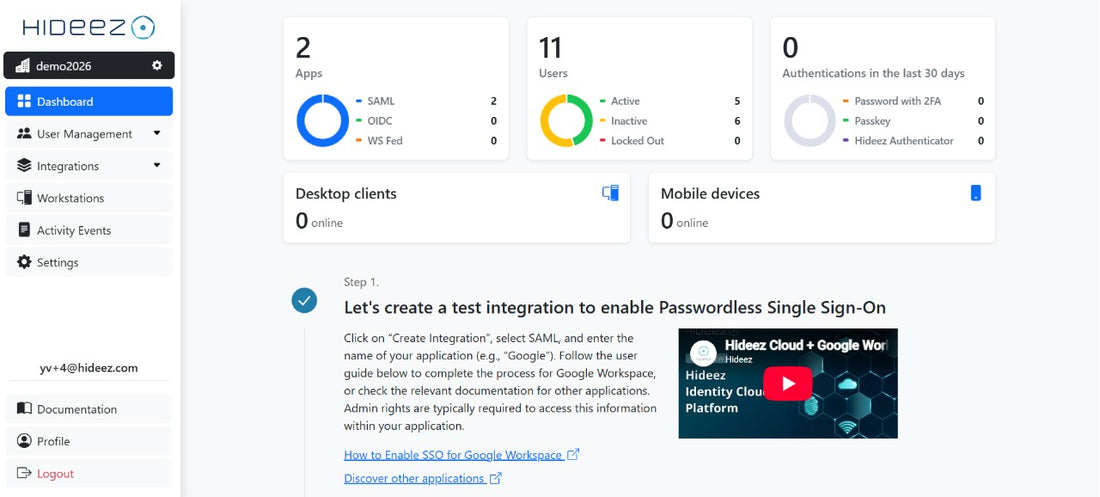
Task: Click the Users count of 11
Action: (551, 48)
